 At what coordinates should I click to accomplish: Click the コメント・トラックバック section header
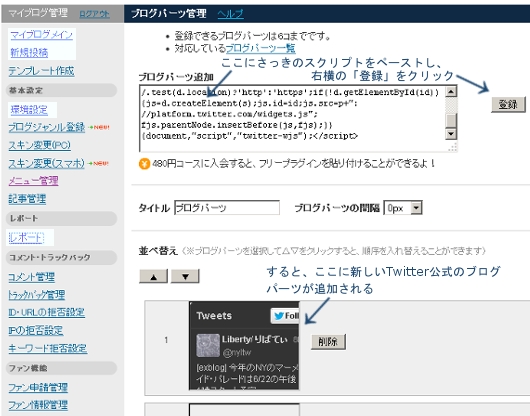tap(61, 258)
